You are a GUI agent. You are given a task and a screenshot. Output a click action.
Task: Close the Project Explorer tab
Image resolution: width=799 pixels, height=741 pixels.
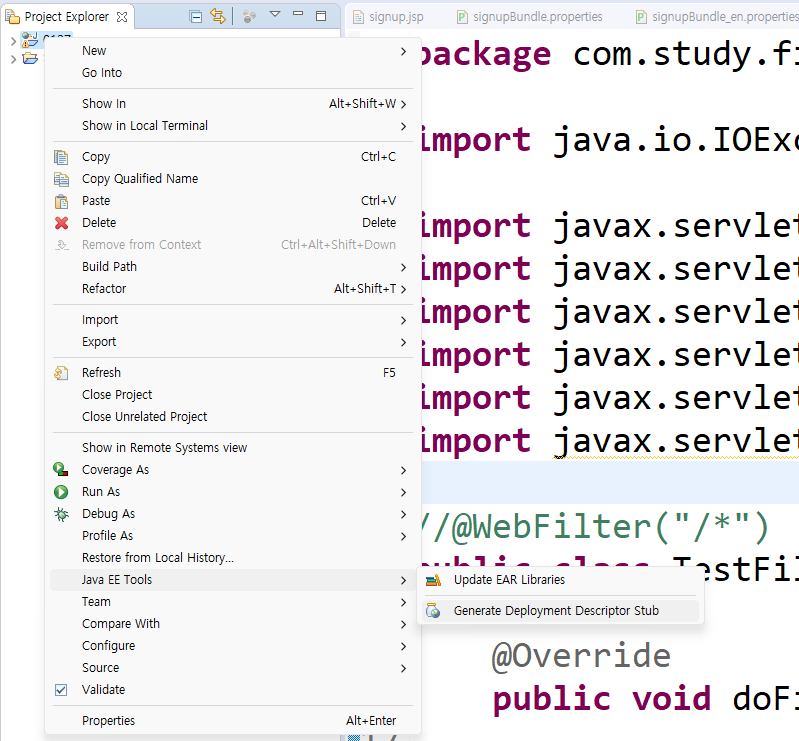122,17
